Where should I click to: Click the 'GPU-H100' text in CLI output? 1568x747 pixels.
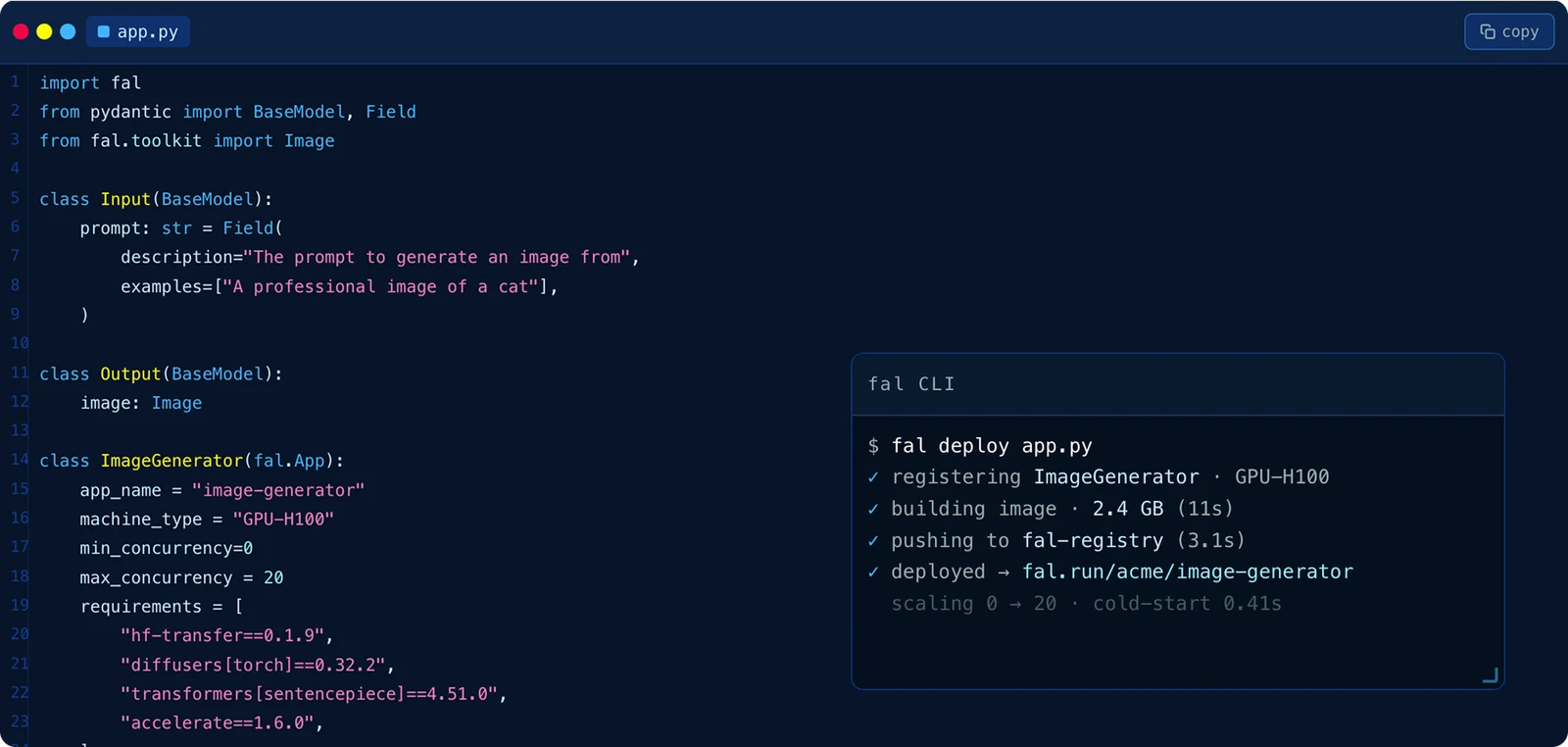1282,476
